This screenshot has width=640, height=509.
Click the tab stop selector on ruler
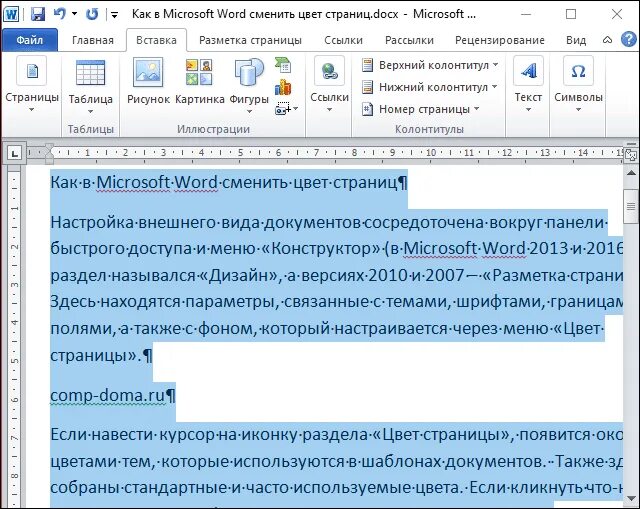click(x=15, y=153)
